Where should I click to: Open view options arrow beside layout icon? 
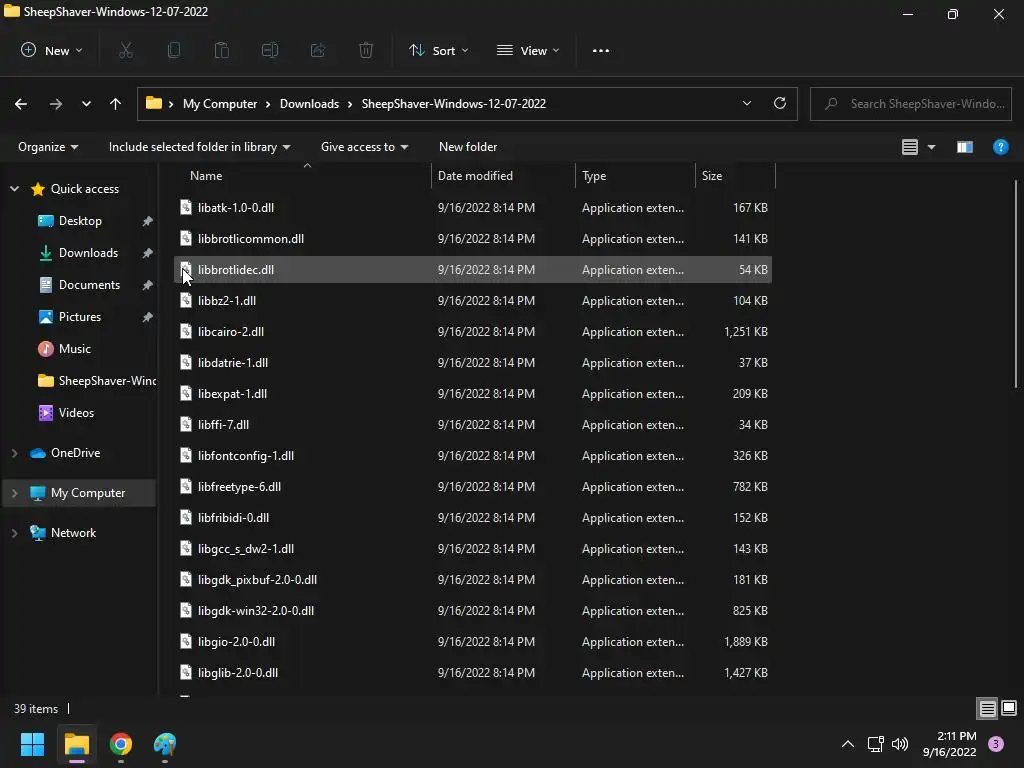pos(931,147)
